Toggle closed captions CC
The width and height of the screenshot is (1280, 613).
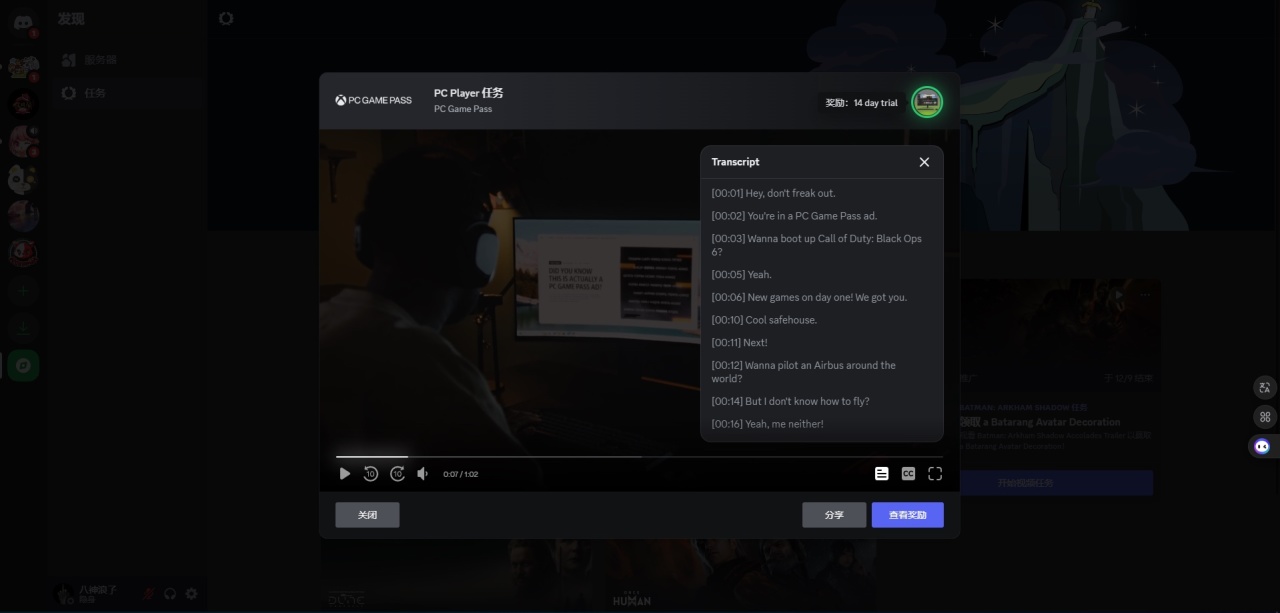(908, 474)
